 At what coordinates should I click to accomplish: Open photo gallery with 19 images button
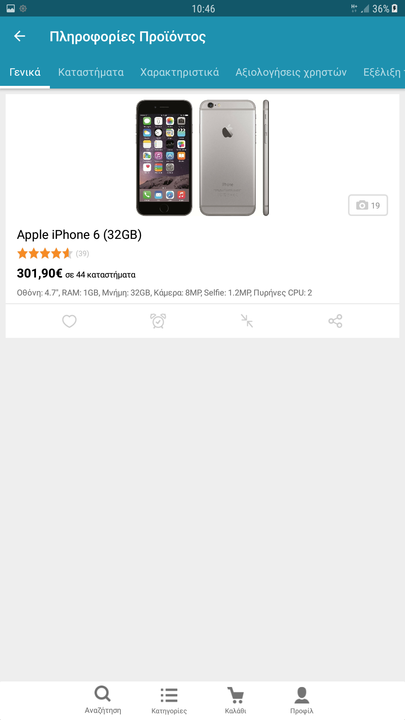[x=368, y=205]
